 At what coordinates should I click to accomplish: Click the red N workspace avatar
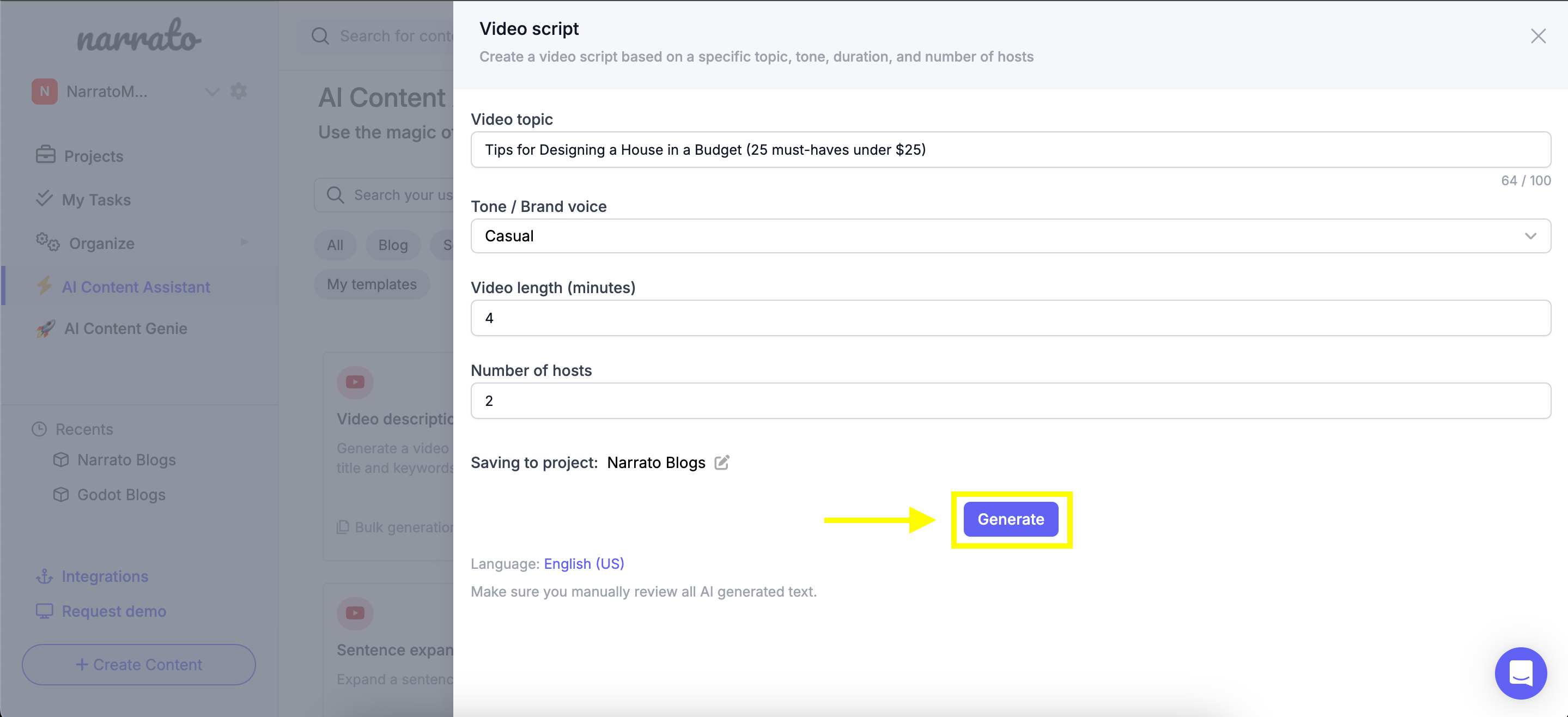pos(45,92)
